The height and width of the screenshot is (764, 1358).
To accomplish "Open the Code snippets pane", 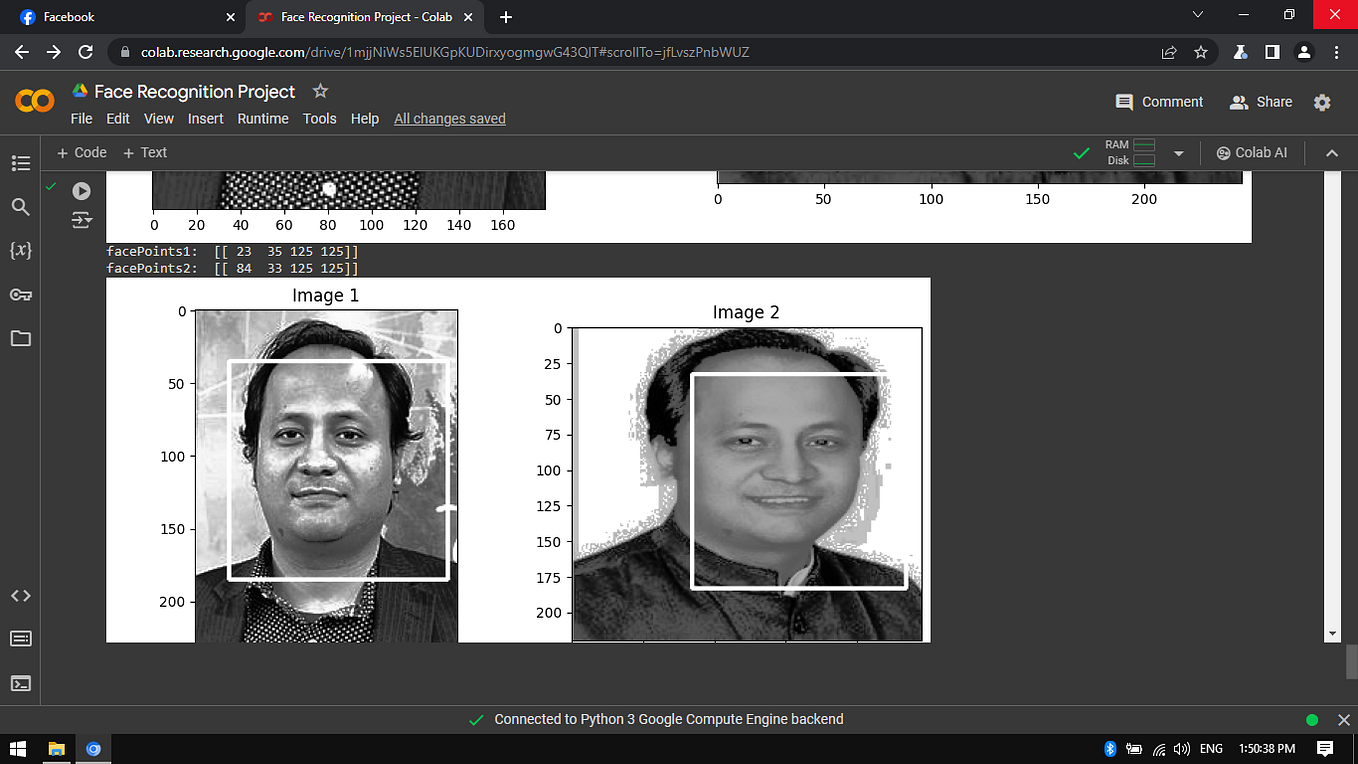I will click(21, 595).
